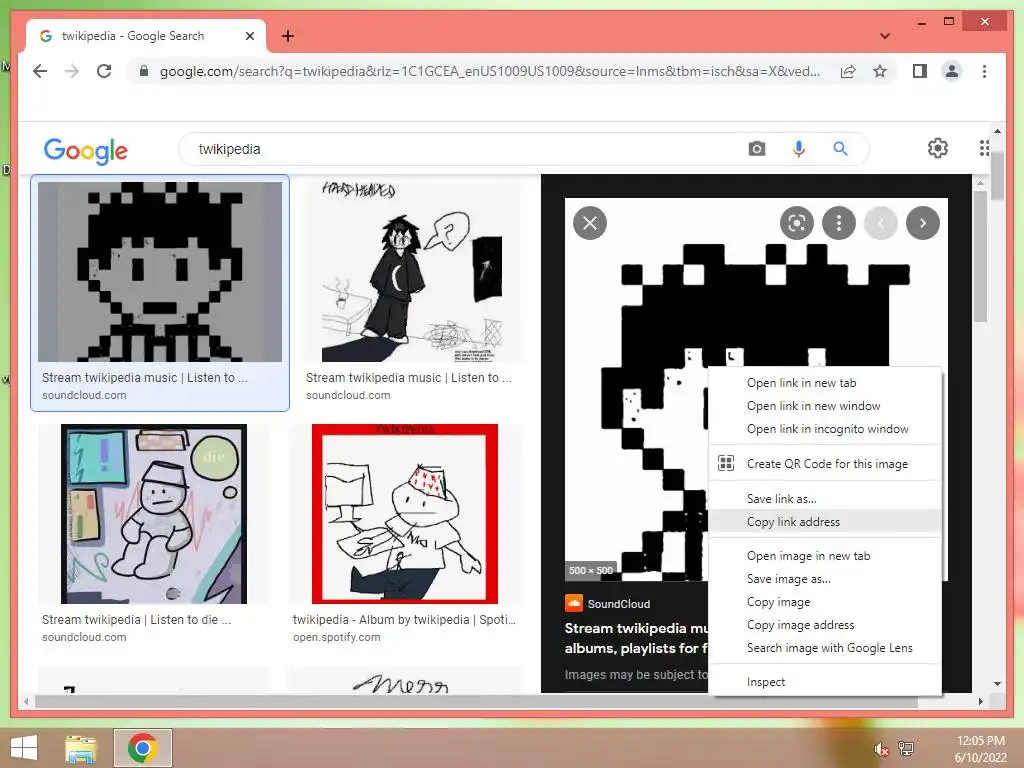Open preview panel three-dot options

coord(839,223)
